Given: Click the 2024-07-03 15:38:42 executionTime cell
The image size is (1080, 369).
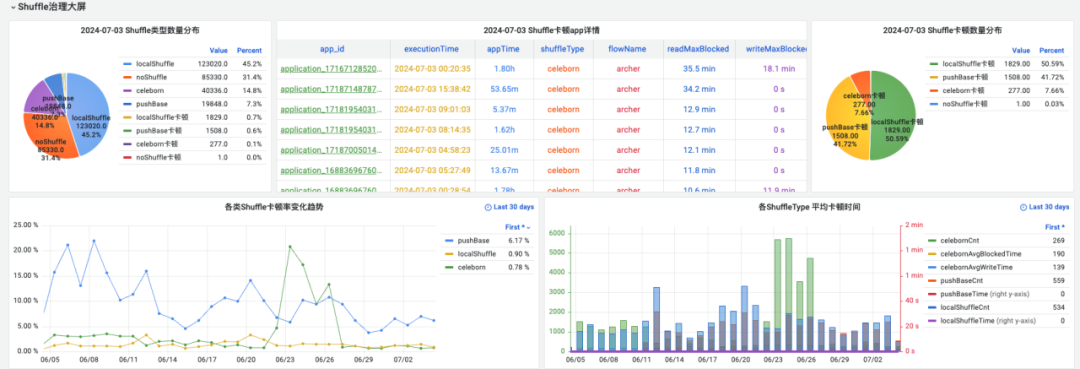Looking at the screenshot, I should [433, 89].
